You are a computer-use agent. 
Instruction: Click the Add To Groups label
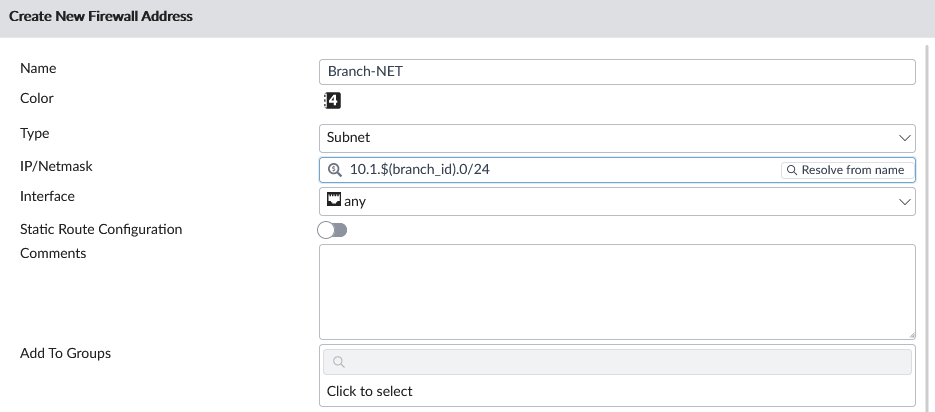(65, 353)
